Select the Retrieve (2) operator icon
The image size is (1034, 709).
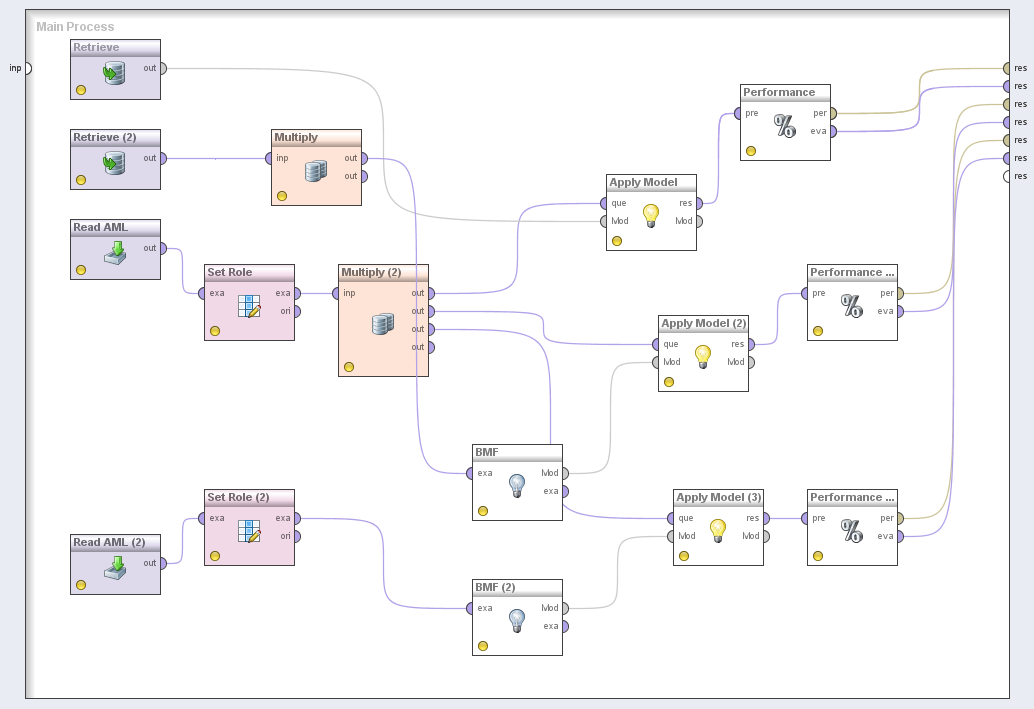(115, 162)
